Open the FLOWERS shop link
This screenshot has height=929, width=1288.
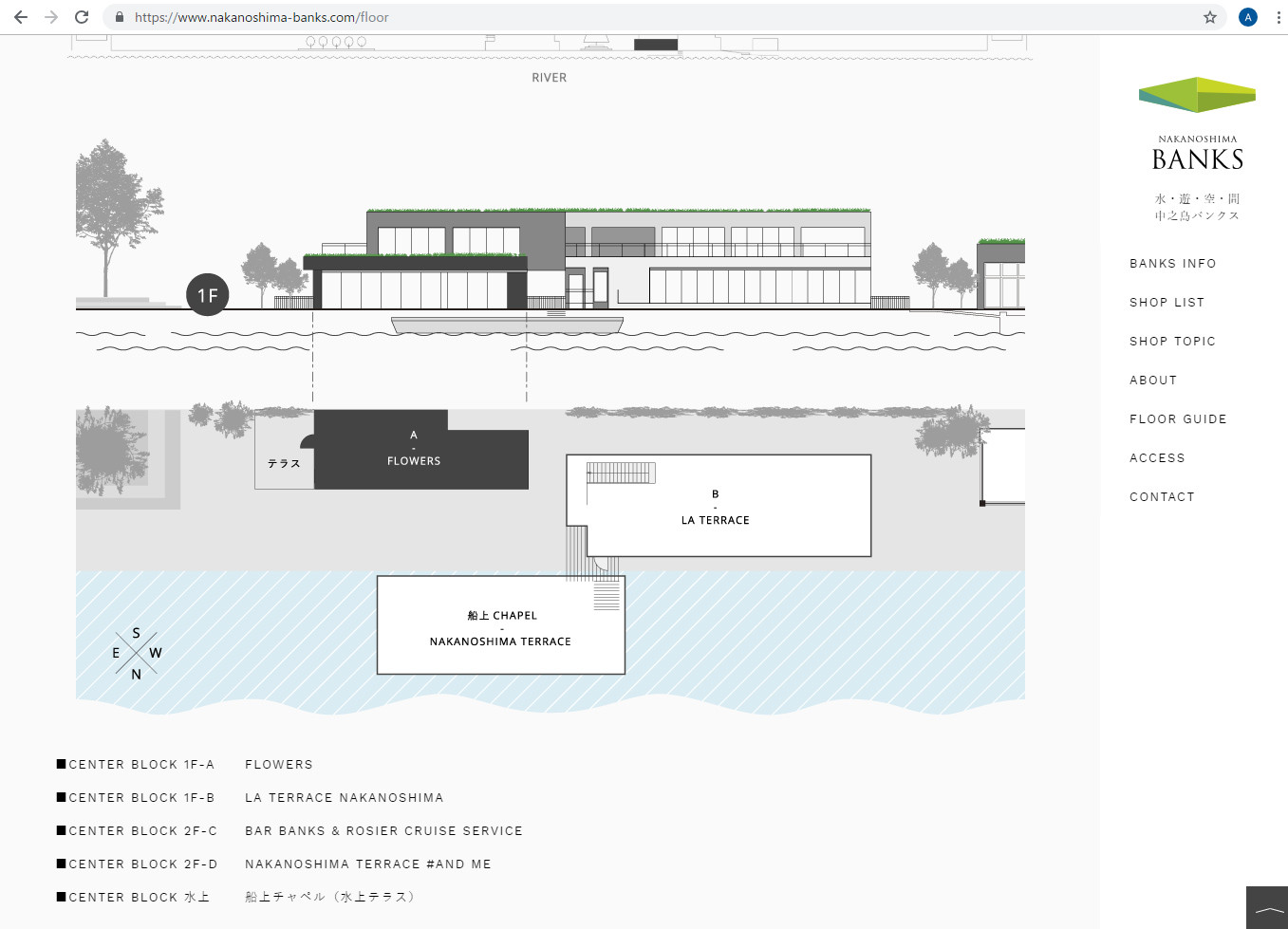tap(279, 765)
